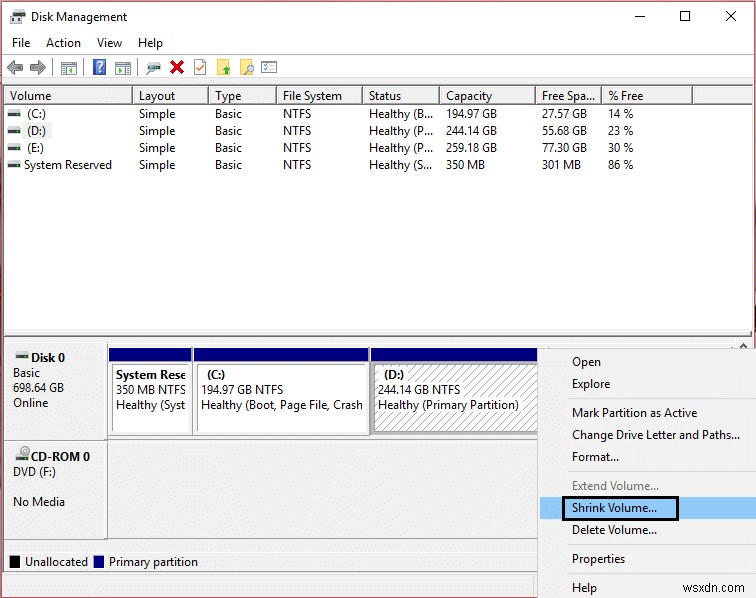Viewport: 756px width, 598px height.
Task: Click the drive connect icon in toolbar
Action: pos(153,68)
